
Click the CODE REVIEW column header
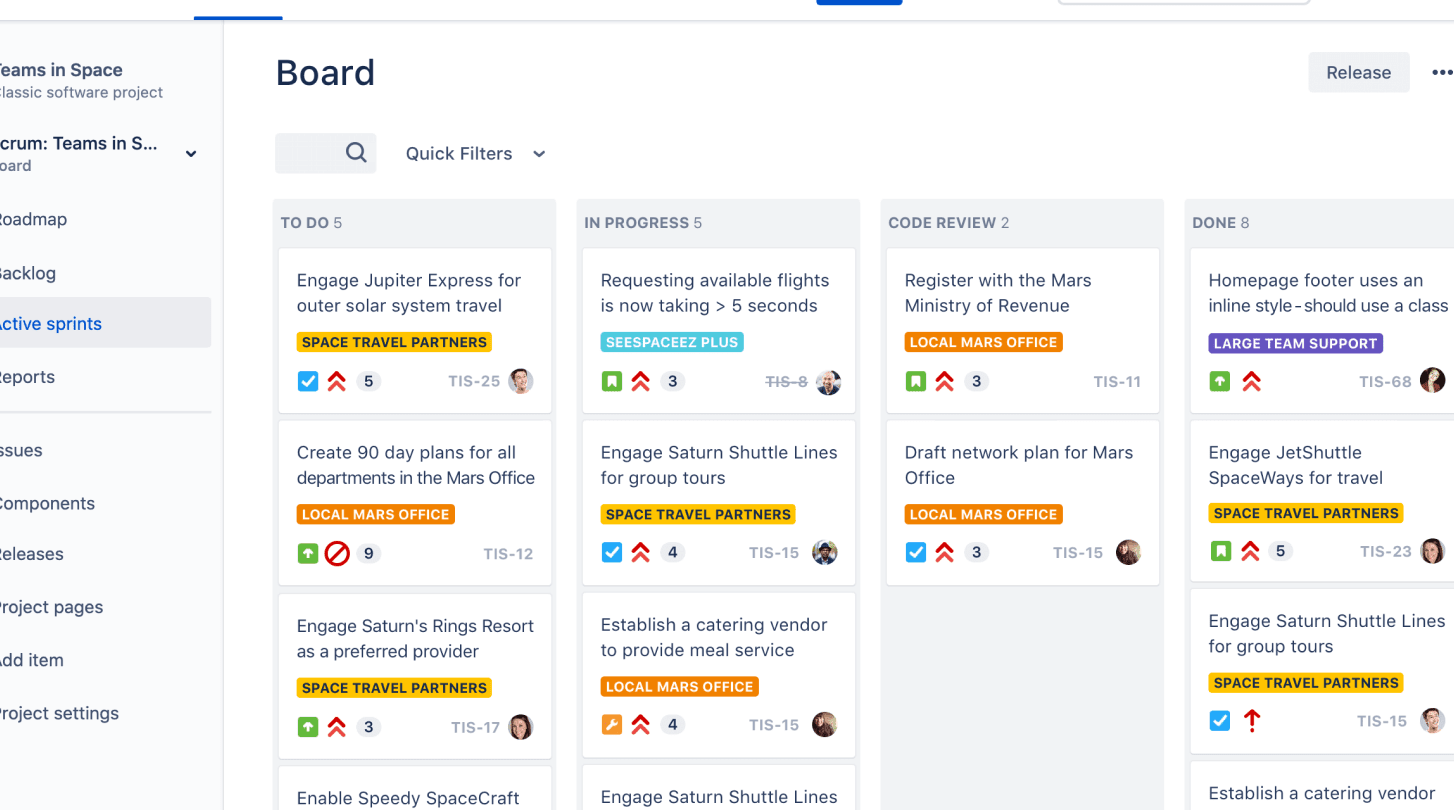tap(949, 223)
